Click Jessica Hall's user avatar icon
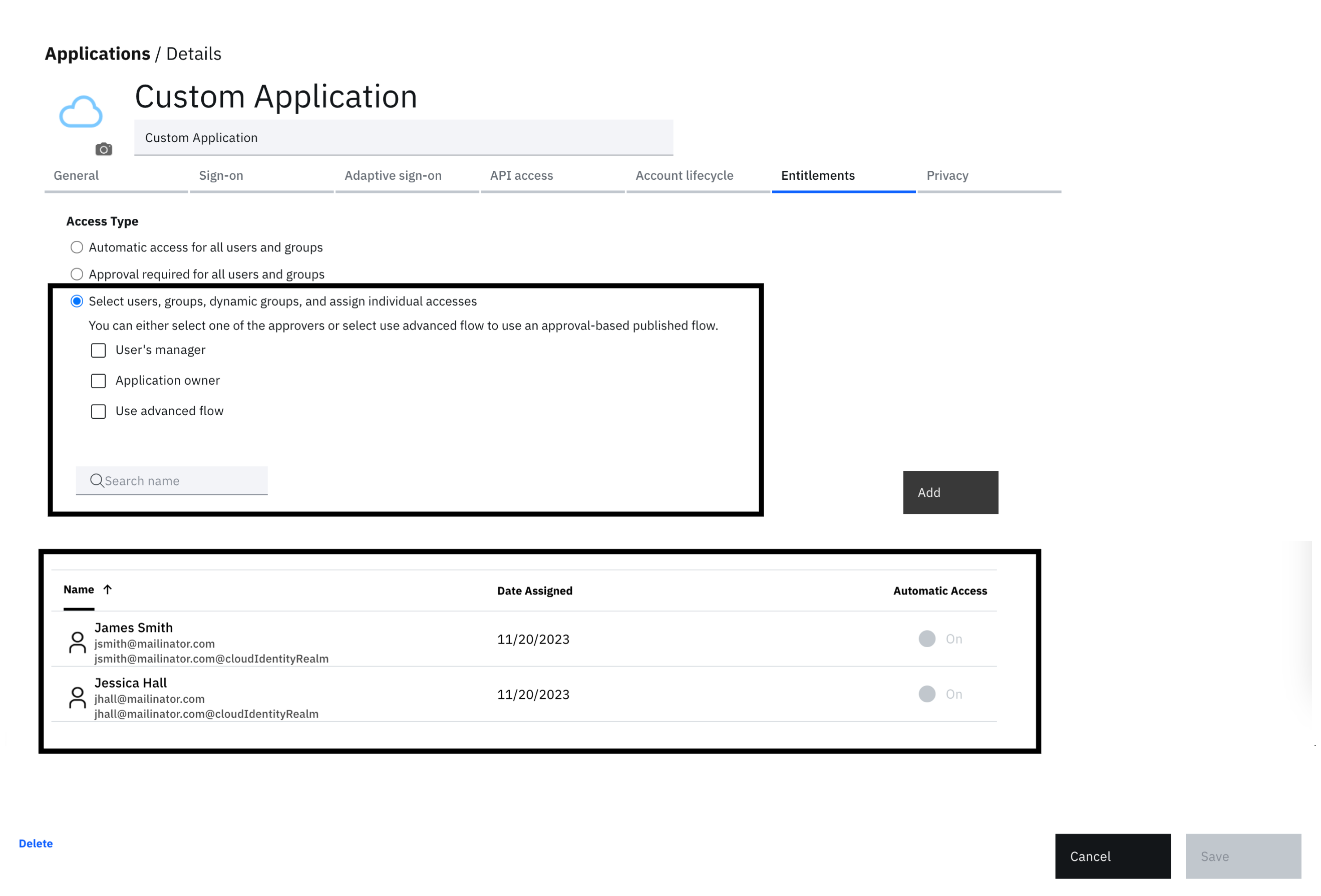1321x896 pixels. tap(77, 698)
